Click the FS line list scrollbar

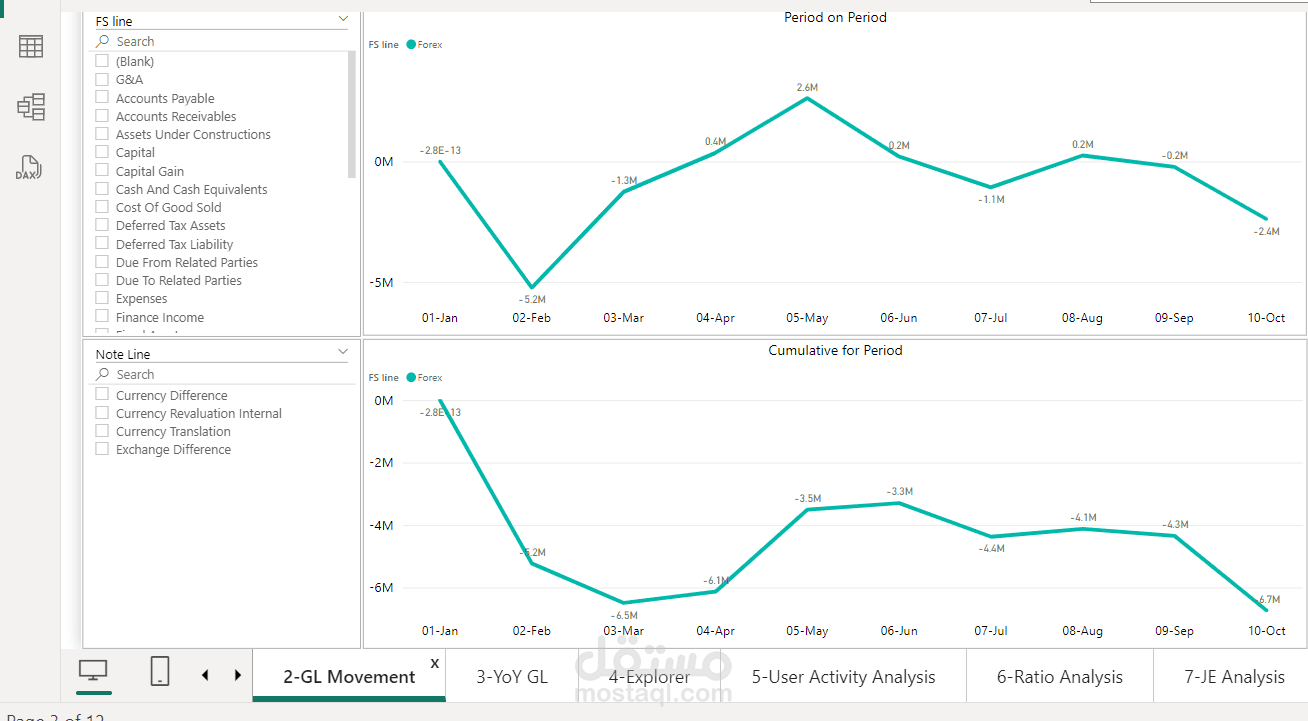coord(352,115)
